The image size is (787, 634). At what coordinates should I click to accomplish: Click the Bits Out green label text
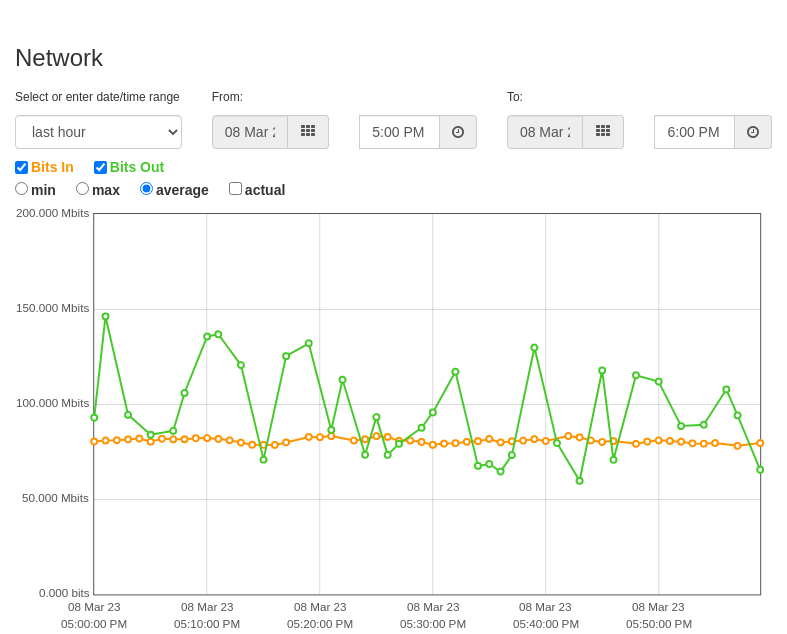coord(137,167)
